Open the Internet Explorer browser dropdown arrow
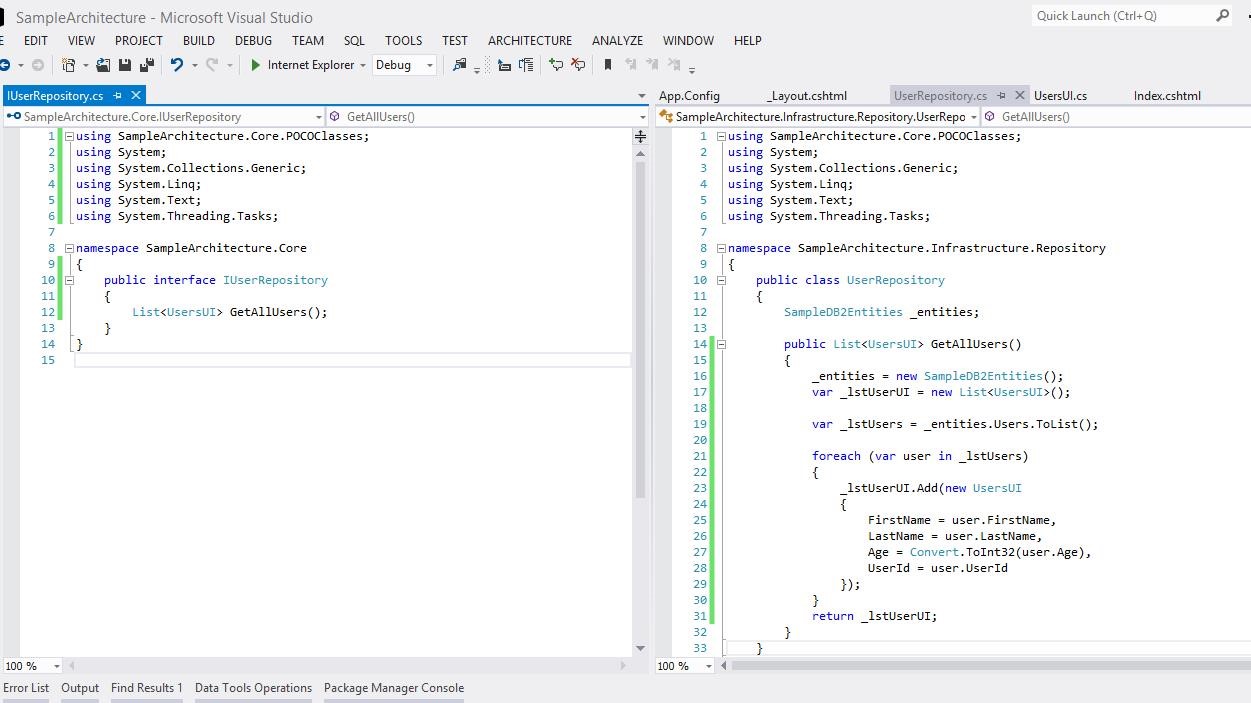Screen dimensions: 1251x703 pos(362,66)
